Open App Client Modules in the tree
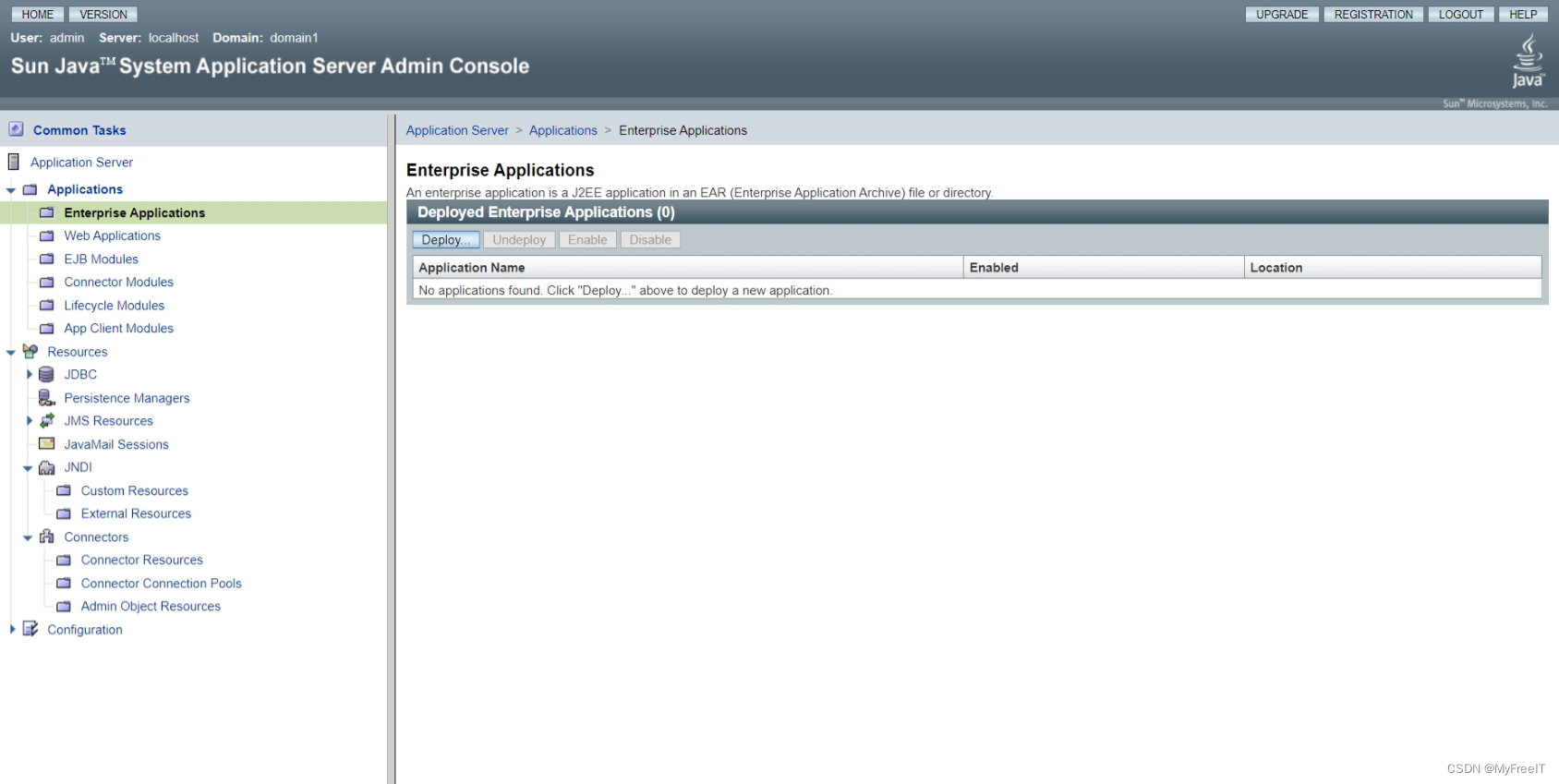This screenshot has height=784, width=1559. 119,328
